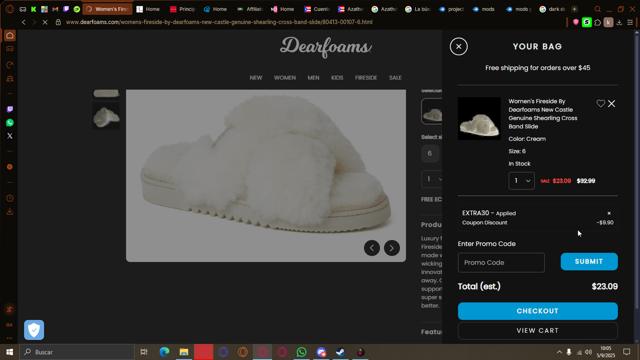The height and width of the screenshot is (360, 640).
Task: Open sidebar history clock icon
Action: [10, 198]
